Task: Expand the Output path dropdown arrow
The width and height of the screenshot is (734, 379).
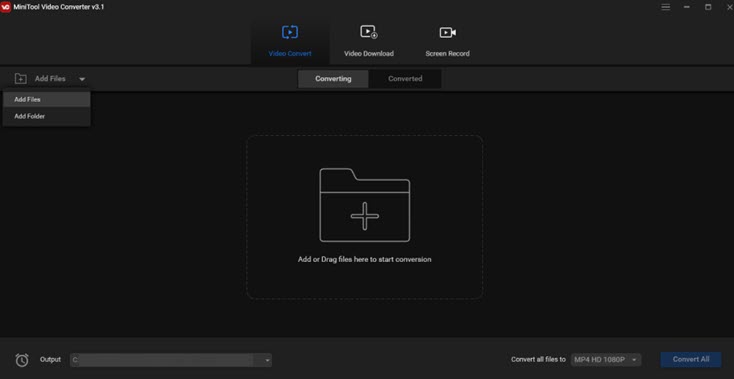Action: tap(267, 360)
